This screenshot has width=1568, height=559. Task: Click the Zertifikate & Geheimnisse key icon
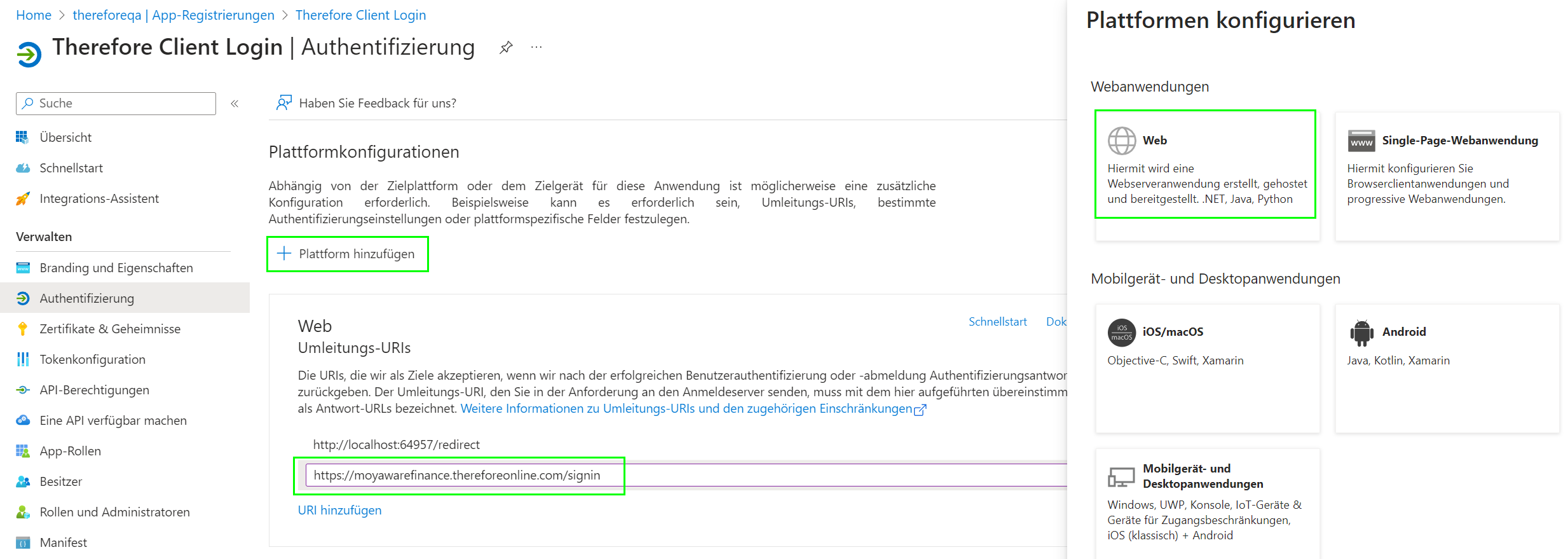point(22,329)
